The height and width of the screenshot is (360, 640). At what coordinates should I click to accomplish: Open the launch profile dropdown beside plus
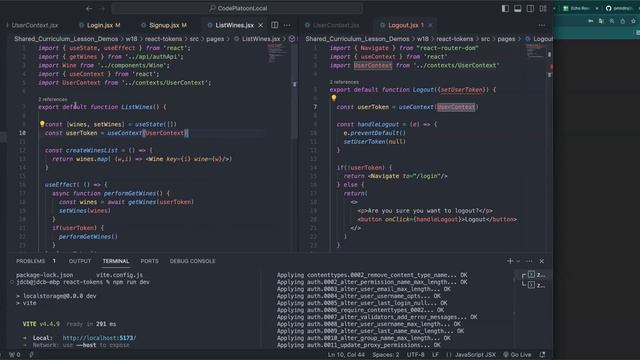coord(518,261)
